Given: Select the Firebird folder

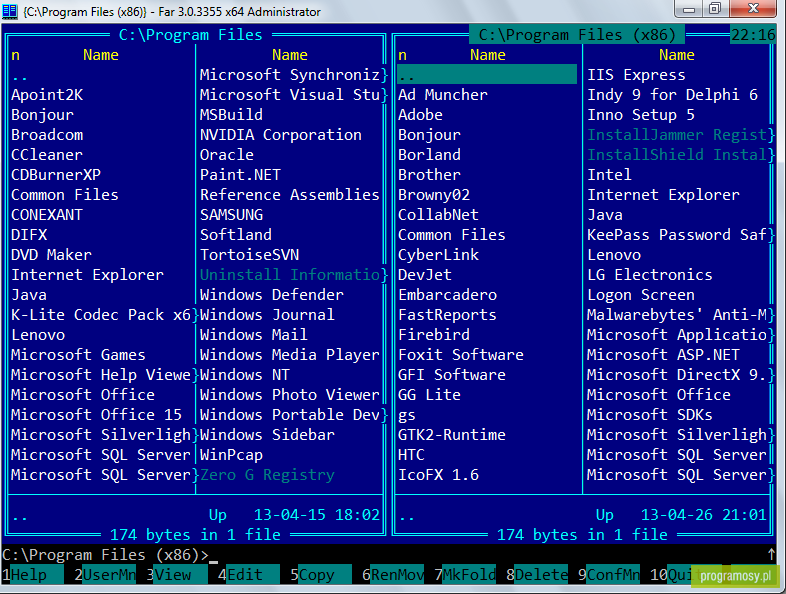Looking at the screenshot, I should [434, 335].
